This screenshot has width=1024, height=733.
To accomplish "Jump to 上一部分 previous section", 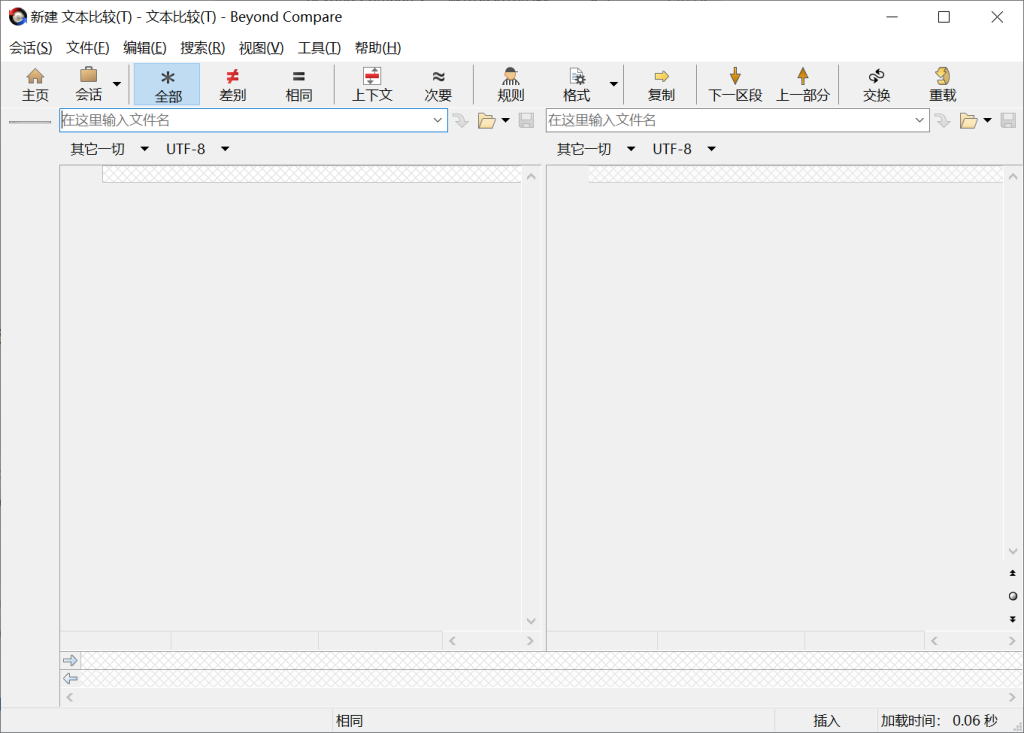I will click(x=803, y=85).
